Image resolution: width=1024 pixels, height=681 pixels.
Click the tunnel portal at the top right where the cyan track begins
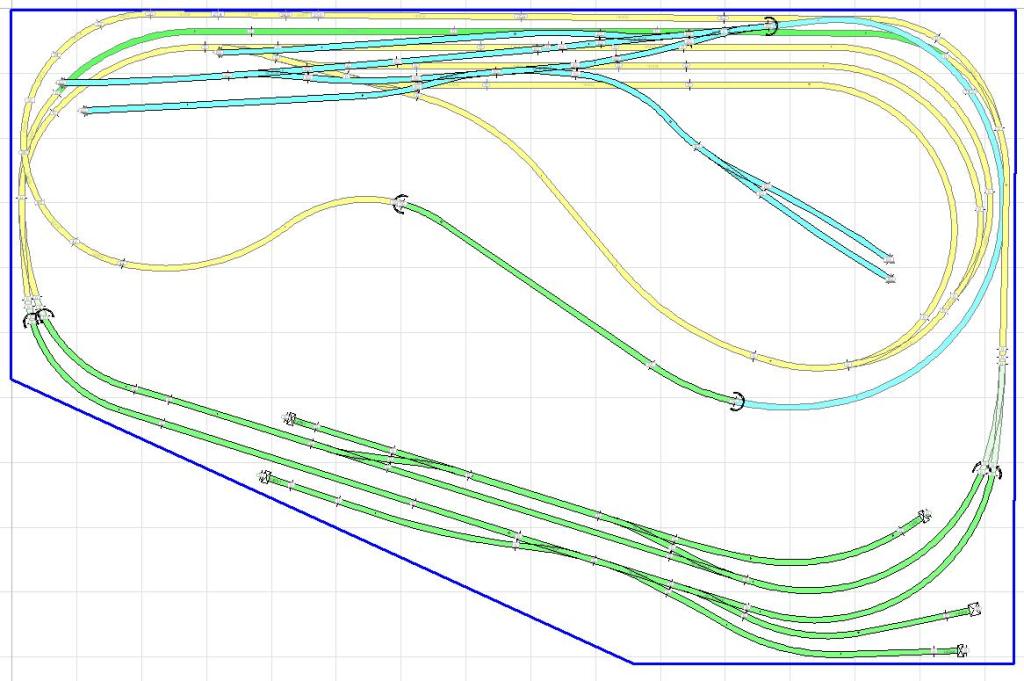coord(771,26)
